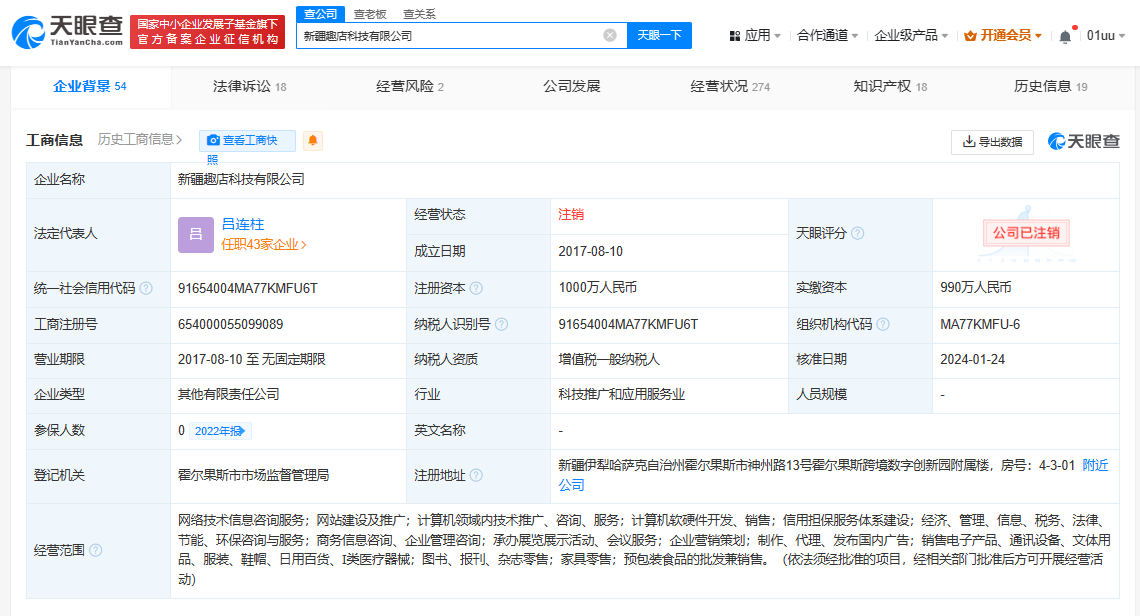Click help icon next to 纳税人识别号

(x=501, y=325)
